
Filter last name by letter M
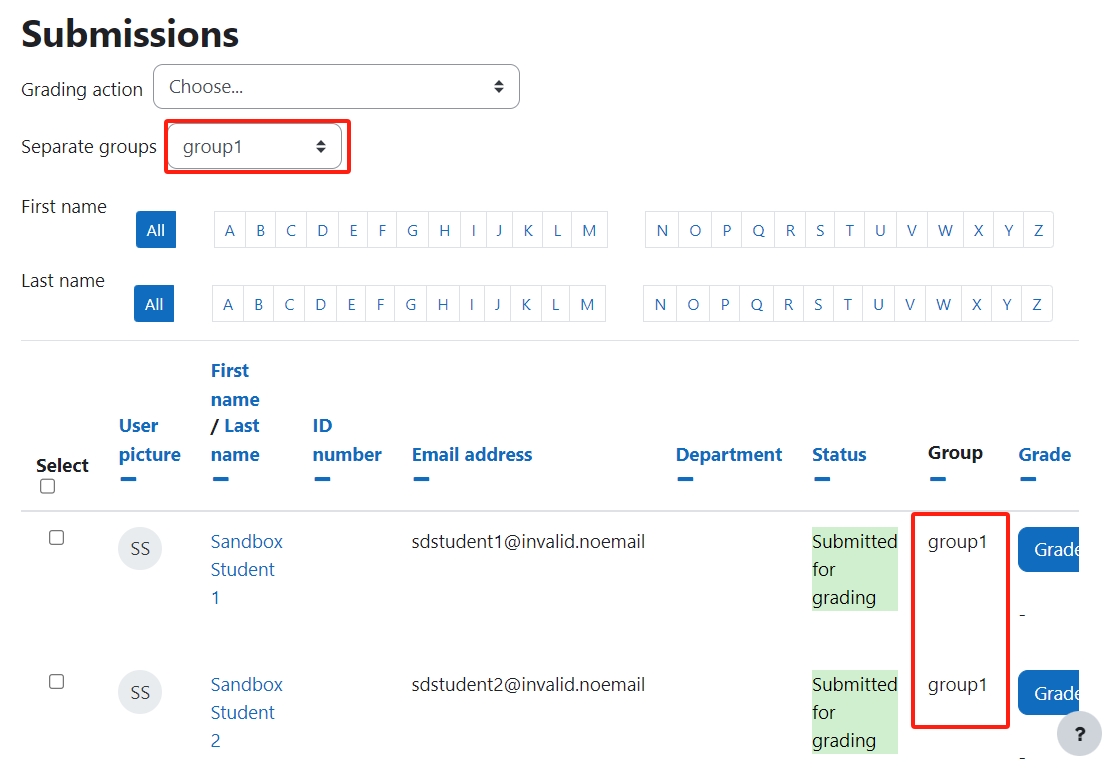587,304
